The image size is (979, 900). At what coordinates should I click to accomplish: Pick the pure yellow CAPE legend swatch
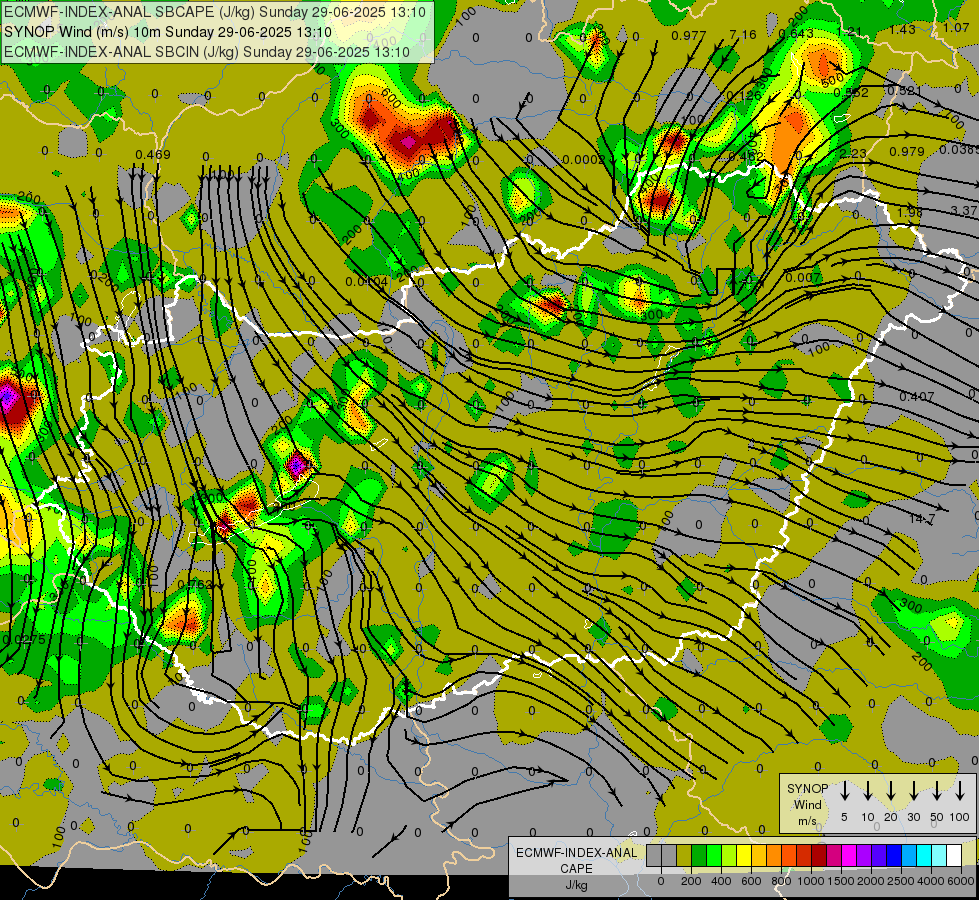pyautogui.click(x=744, y=855)
